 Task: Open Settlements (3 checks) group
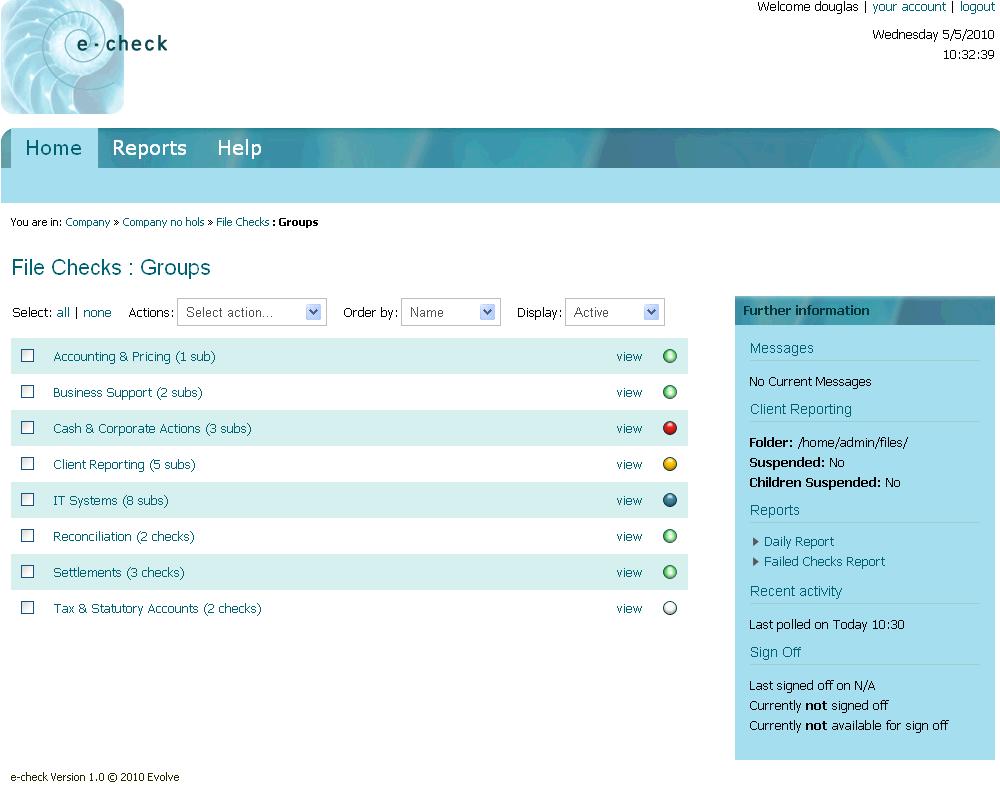tap(119, 572)
